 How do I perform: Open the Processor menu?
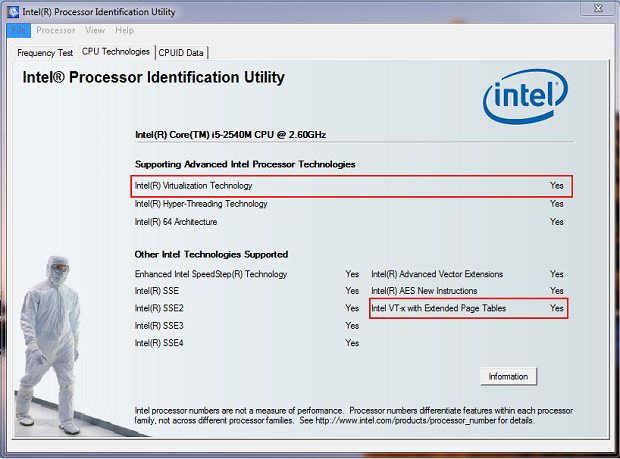pyautogui.click(x=55, y=30)
